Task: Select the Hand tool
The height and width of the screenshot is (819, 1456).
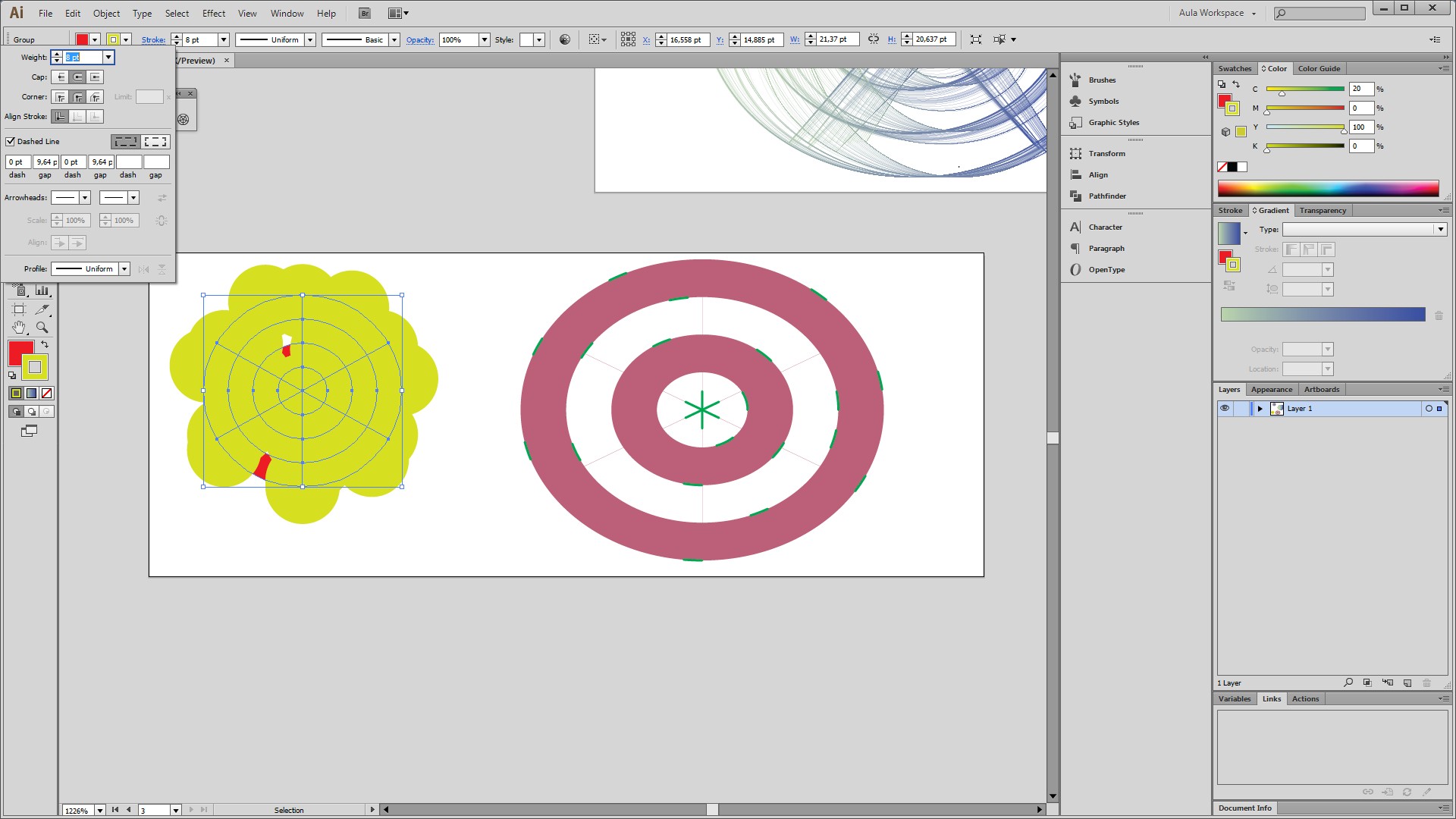Action: [x=19, y=328]
